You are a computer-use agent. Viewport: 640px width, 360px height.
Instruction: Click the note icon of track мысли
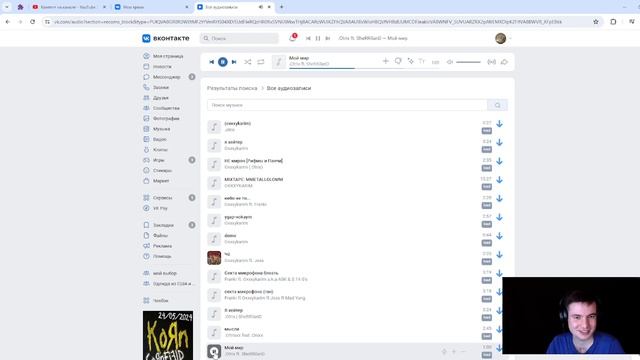pyautogui.click(x=214, y=332)
